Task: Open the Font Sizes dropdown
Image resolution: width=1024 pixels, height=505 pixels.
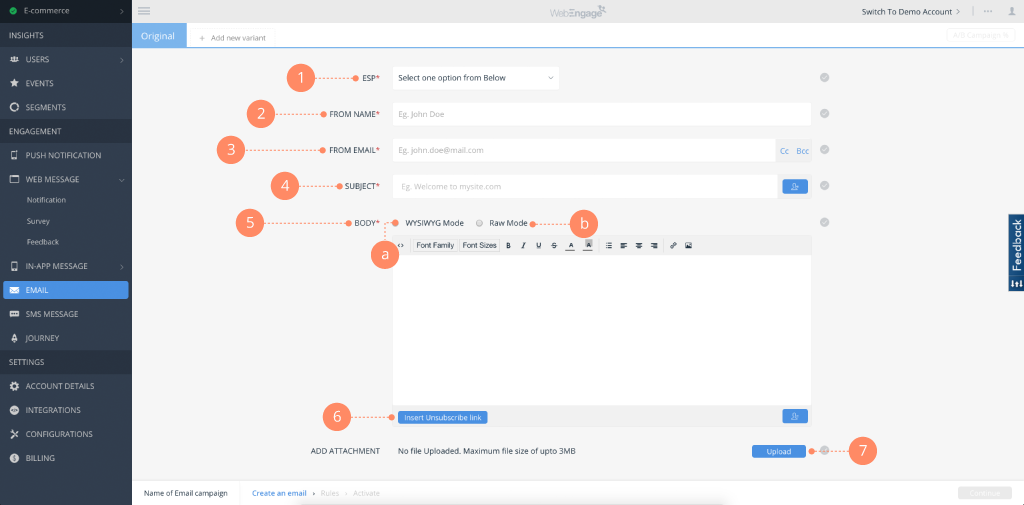Action: click(480, 246)
